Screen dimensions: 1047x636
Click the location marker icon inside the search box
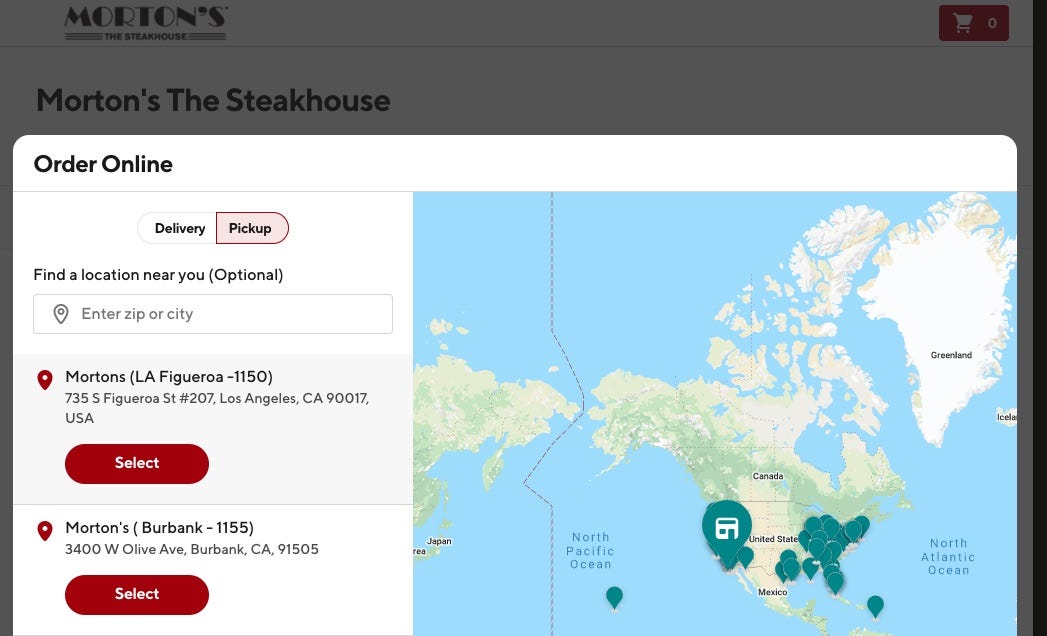click(61, 313)
